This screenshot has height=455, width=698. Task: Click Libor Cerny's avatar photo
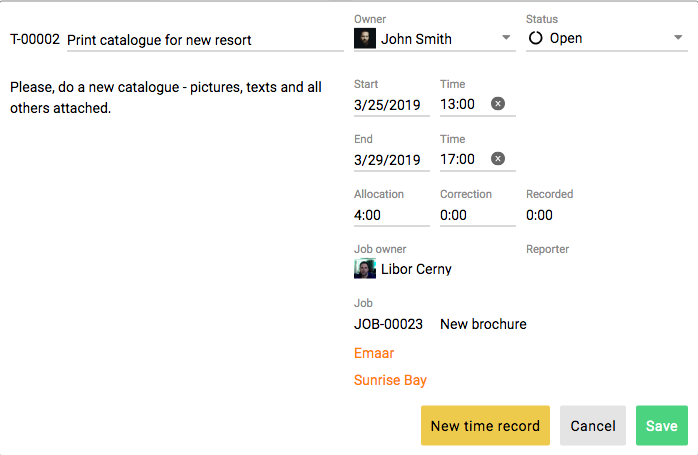click(365, 269)
